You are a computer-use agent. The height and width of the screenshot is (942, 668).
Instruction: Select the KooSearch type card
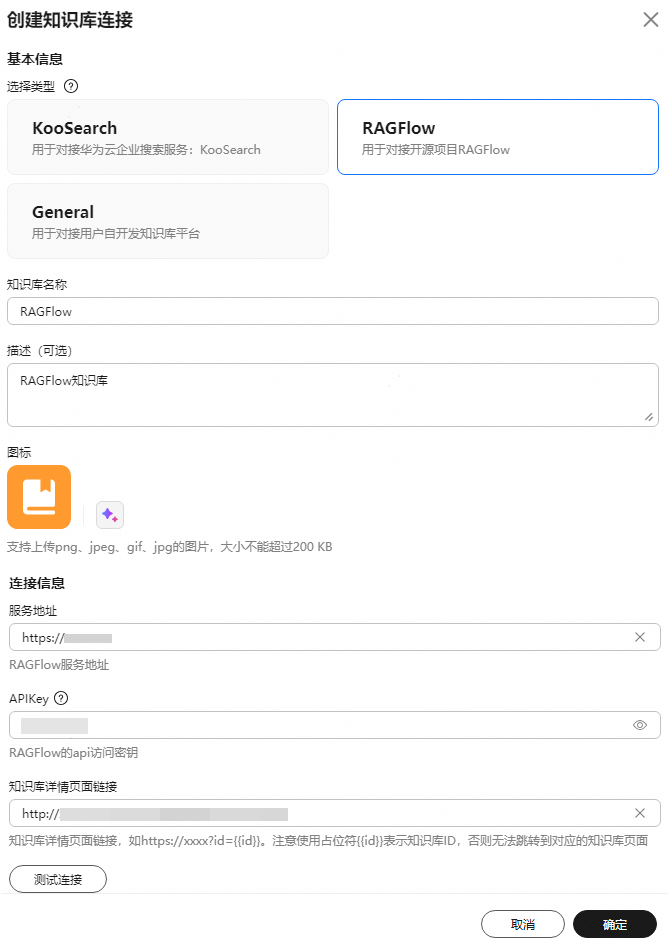tap(168, 137)
